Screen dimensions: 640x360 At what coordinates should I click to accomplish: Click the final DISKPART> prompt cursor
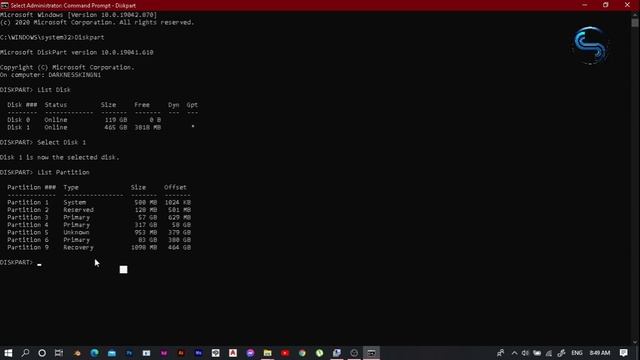click(x=39, y=264)
